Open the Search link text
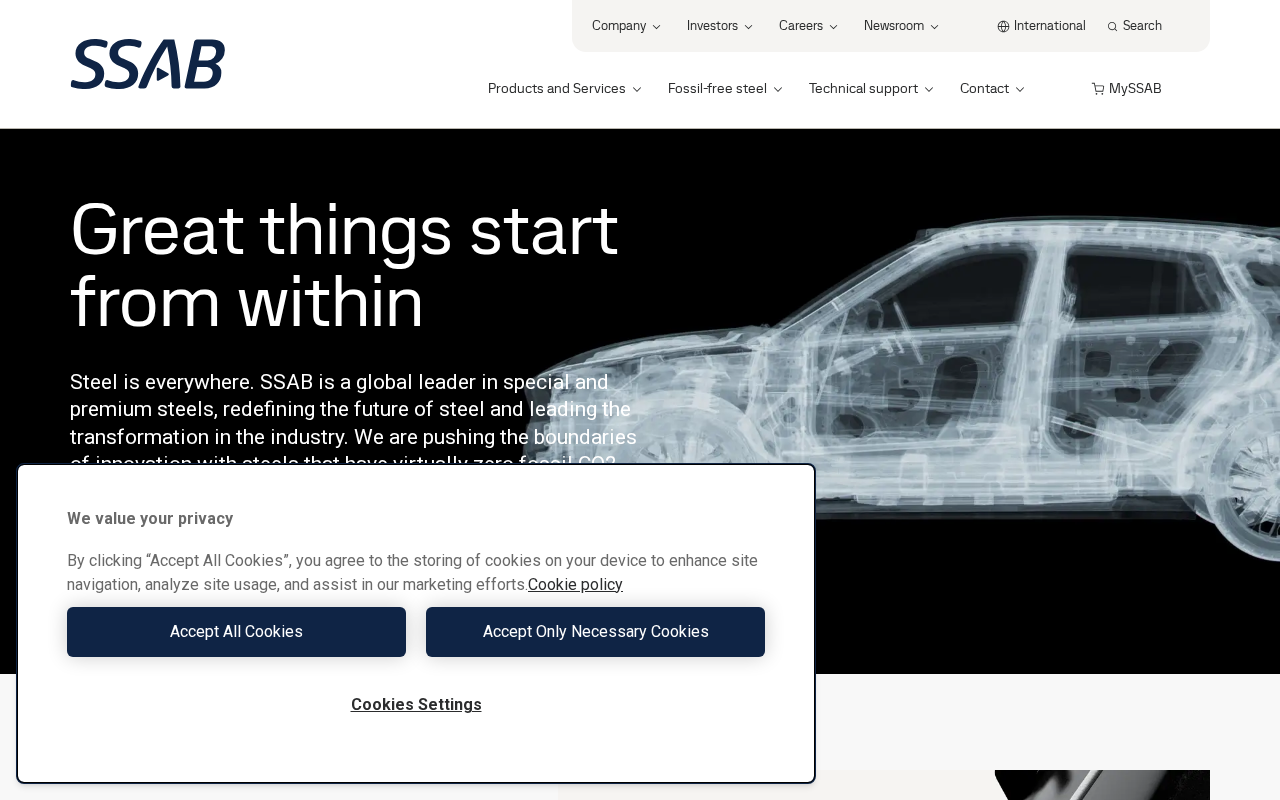 point(1142,26)
